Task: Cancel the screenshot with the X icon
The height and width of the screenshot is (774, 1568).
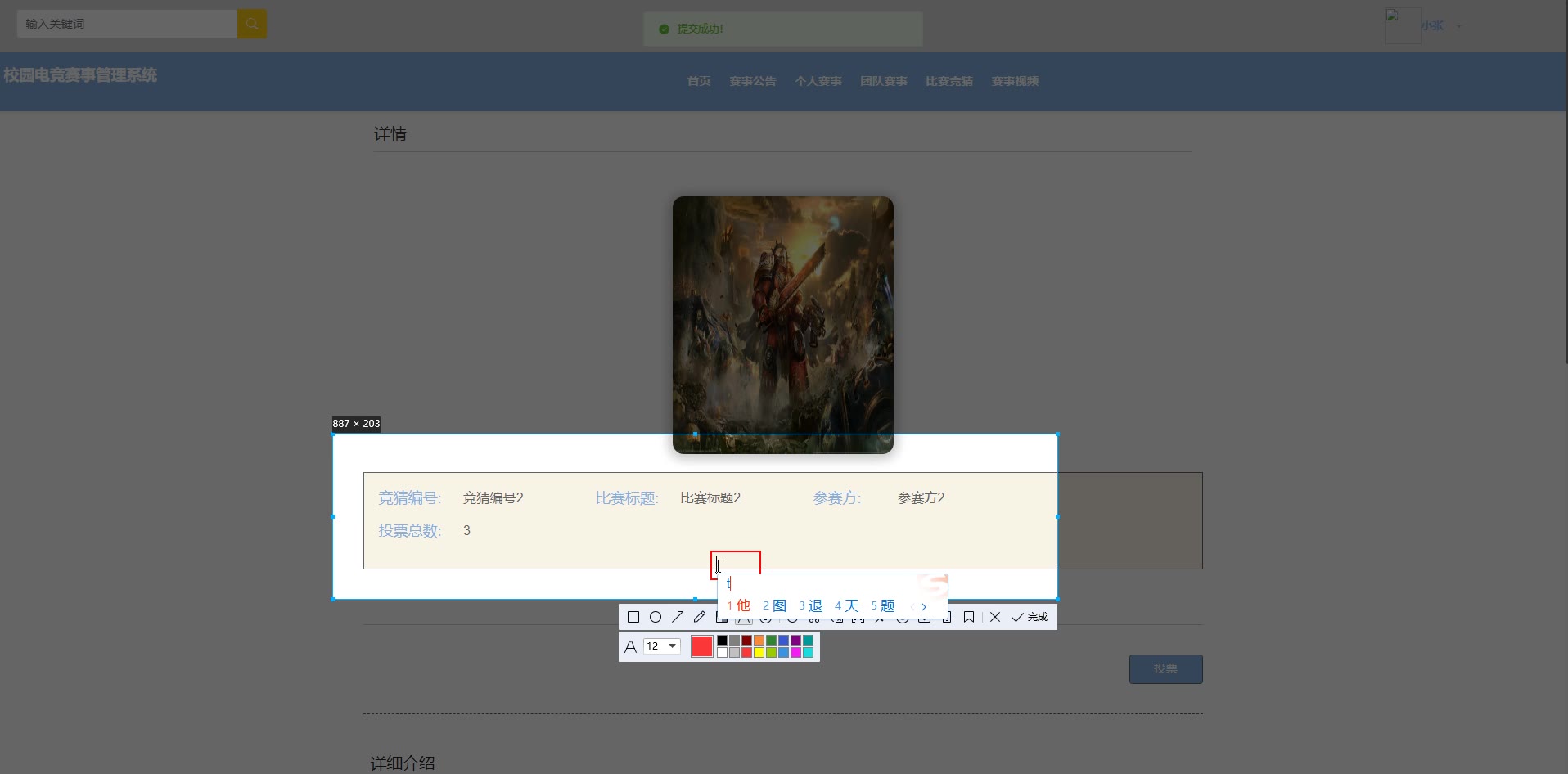Action: pyautogui.click(x=995, y=617)
